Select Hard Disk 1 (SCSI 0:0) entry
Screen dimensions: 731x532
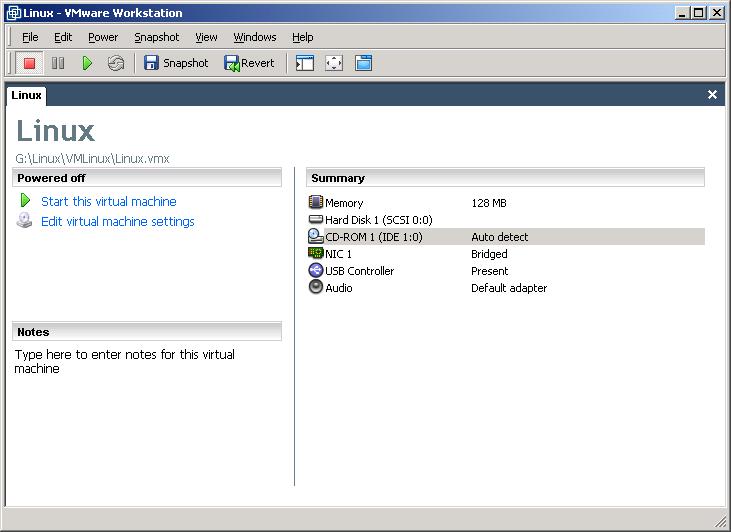tap(379, 220)
